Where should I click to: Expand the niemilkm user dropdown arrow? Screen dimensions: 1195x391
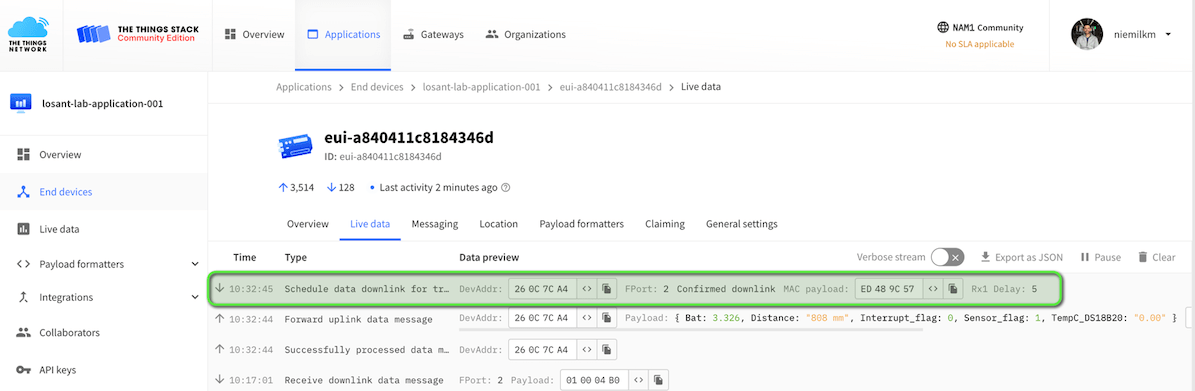1168,34
